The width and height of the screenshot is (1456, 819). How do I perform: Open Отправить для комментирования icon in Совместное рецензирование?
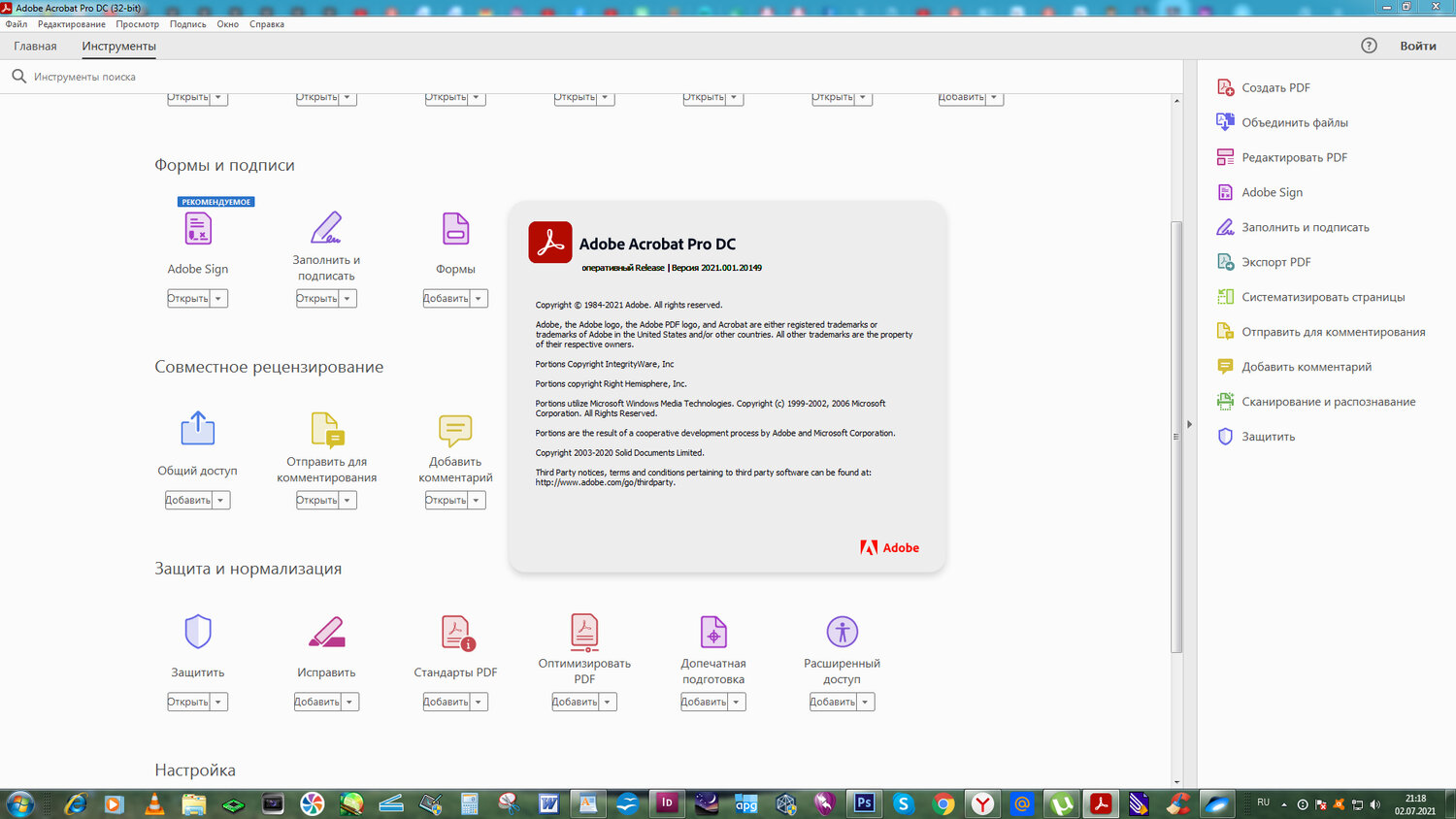(327, 429)
